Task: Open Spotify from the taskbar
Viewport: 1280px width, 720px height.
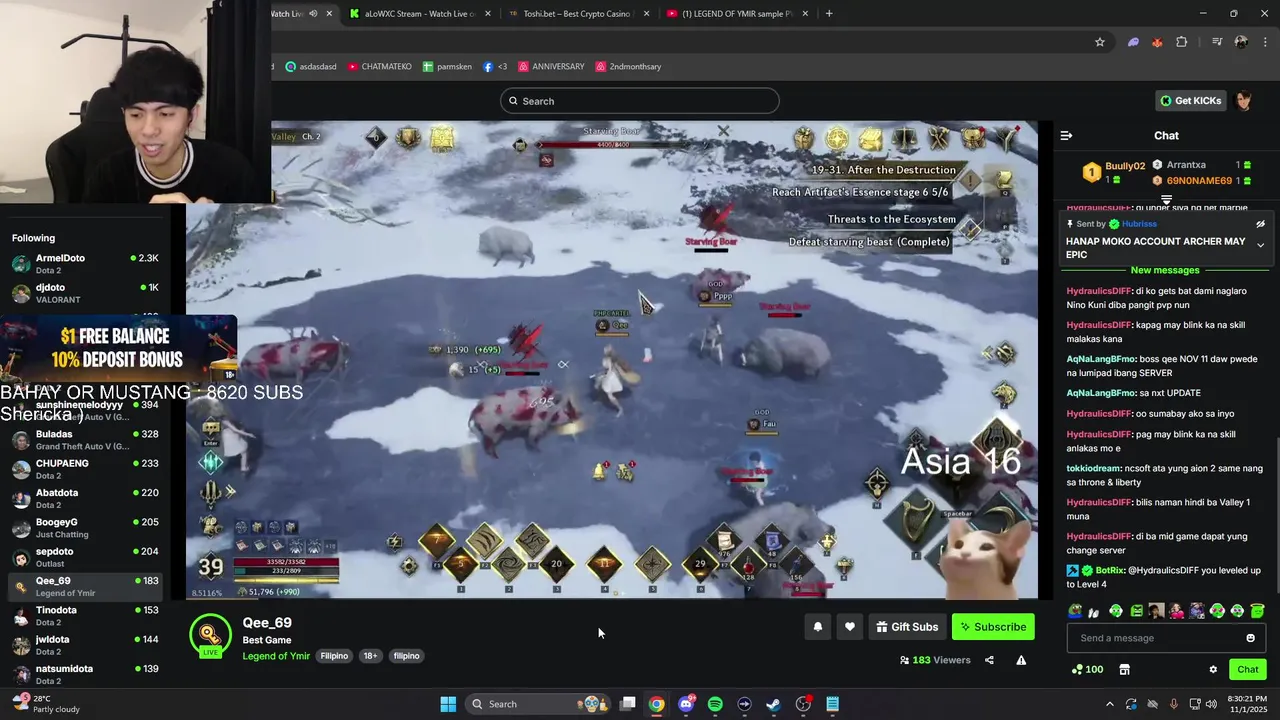Action: point(715,704)
